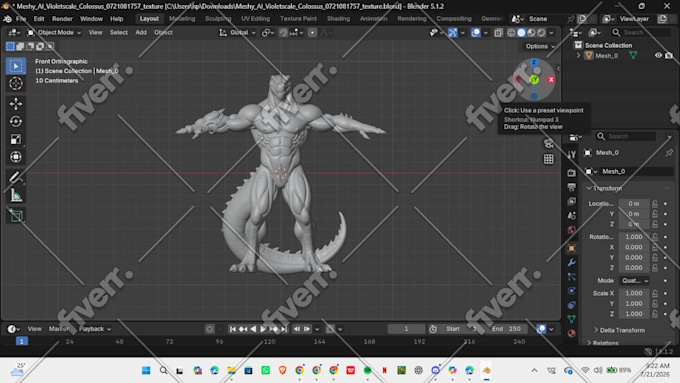Choose the Measure tool

[16, 195]
